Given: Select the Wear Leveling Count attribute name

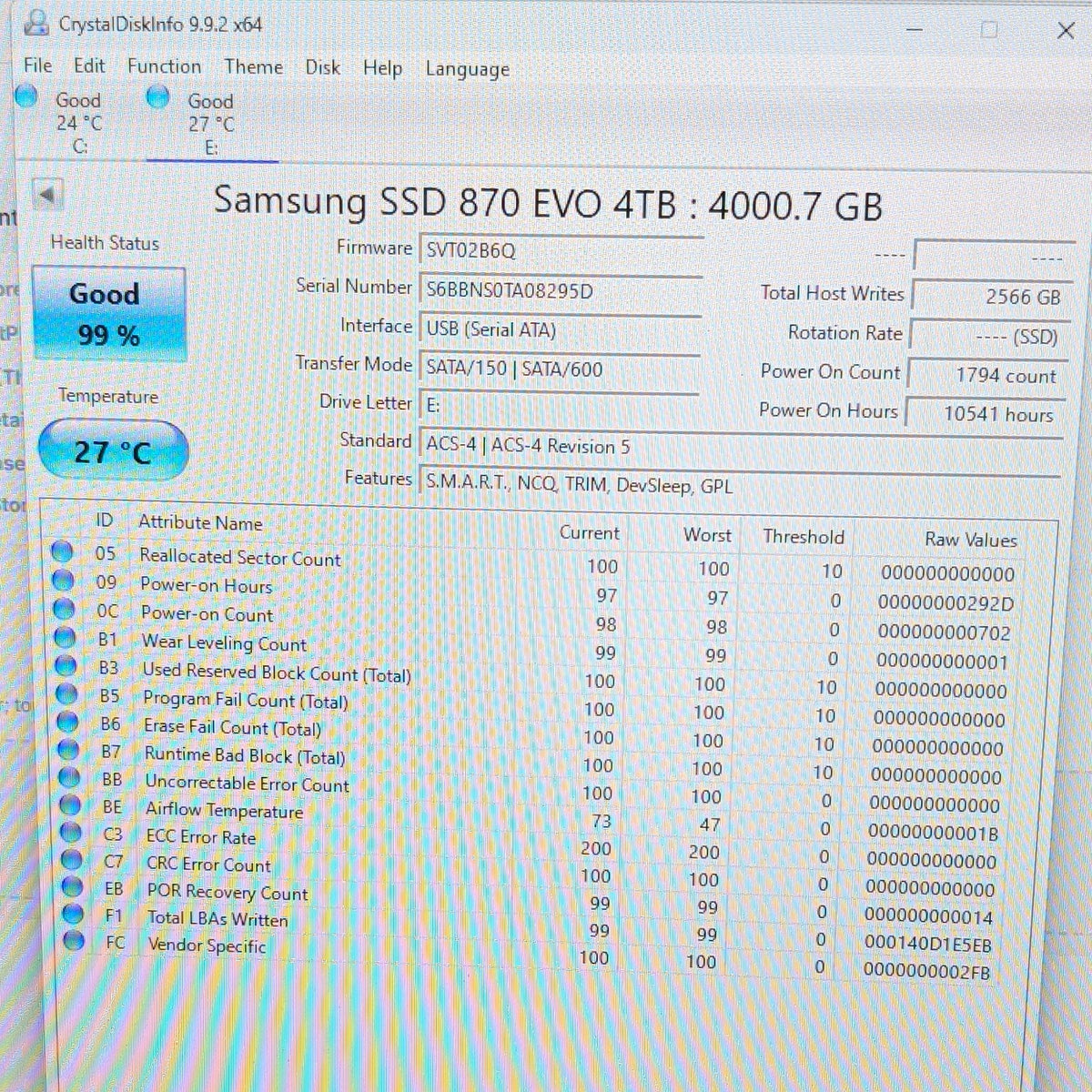Looking at the screenshot, I should click(x=224, y=642).
